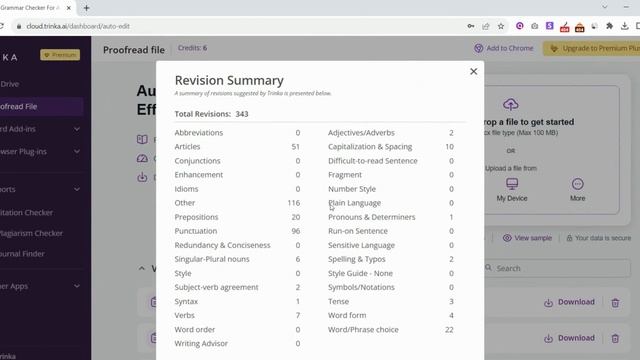Click the Articles row in summary
Image resolution: width=640 pixels, height=360 pixels.
237,147
